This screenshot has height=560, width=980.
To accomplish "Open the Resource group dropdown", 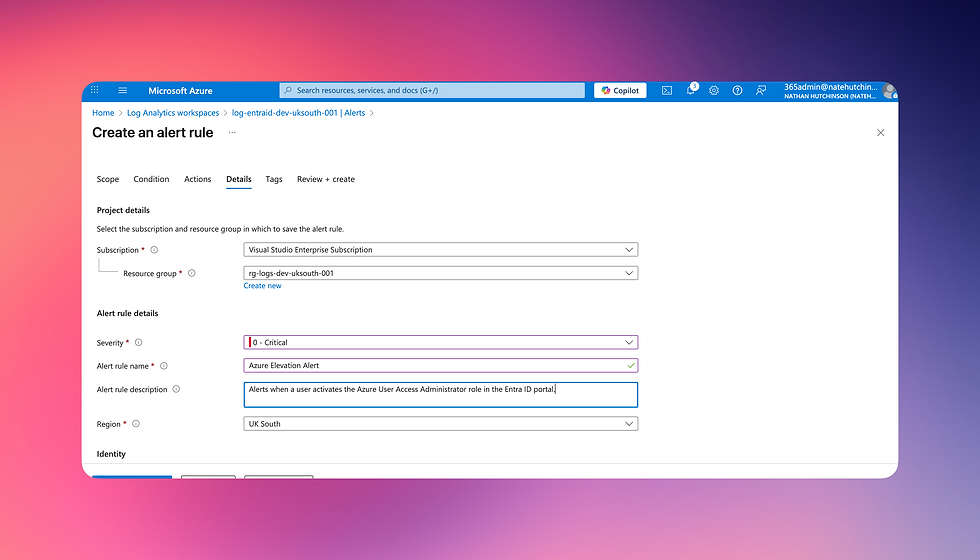I will click(x=441, y=273).
